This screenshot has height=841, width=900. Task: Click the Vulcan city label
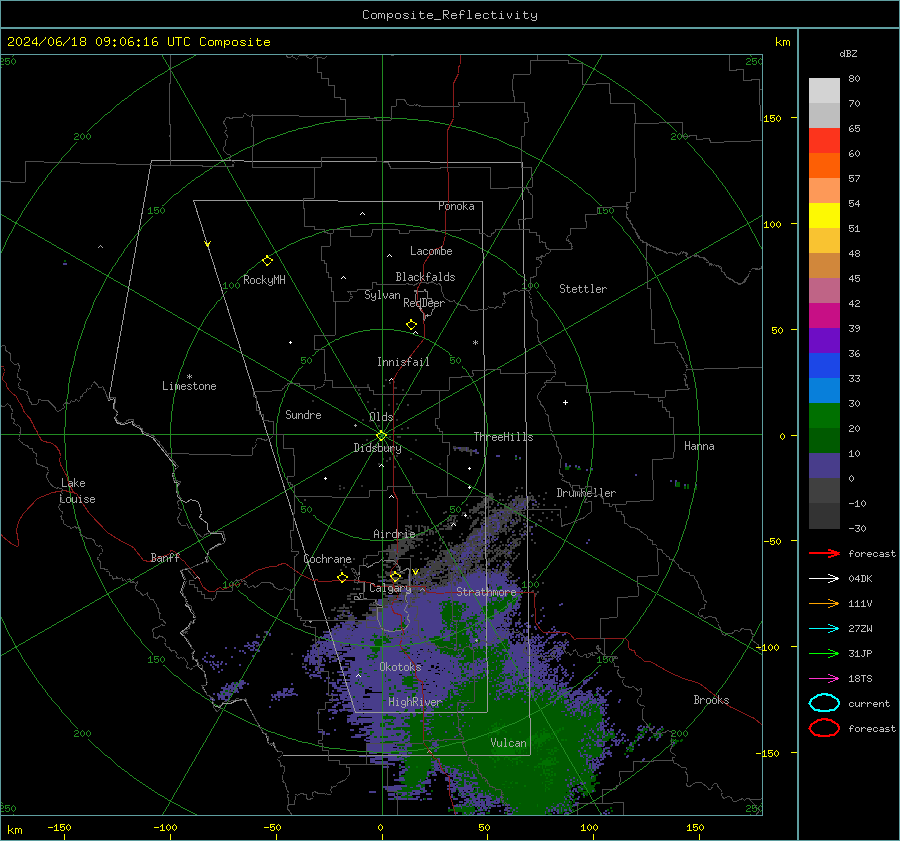(509, 743)
